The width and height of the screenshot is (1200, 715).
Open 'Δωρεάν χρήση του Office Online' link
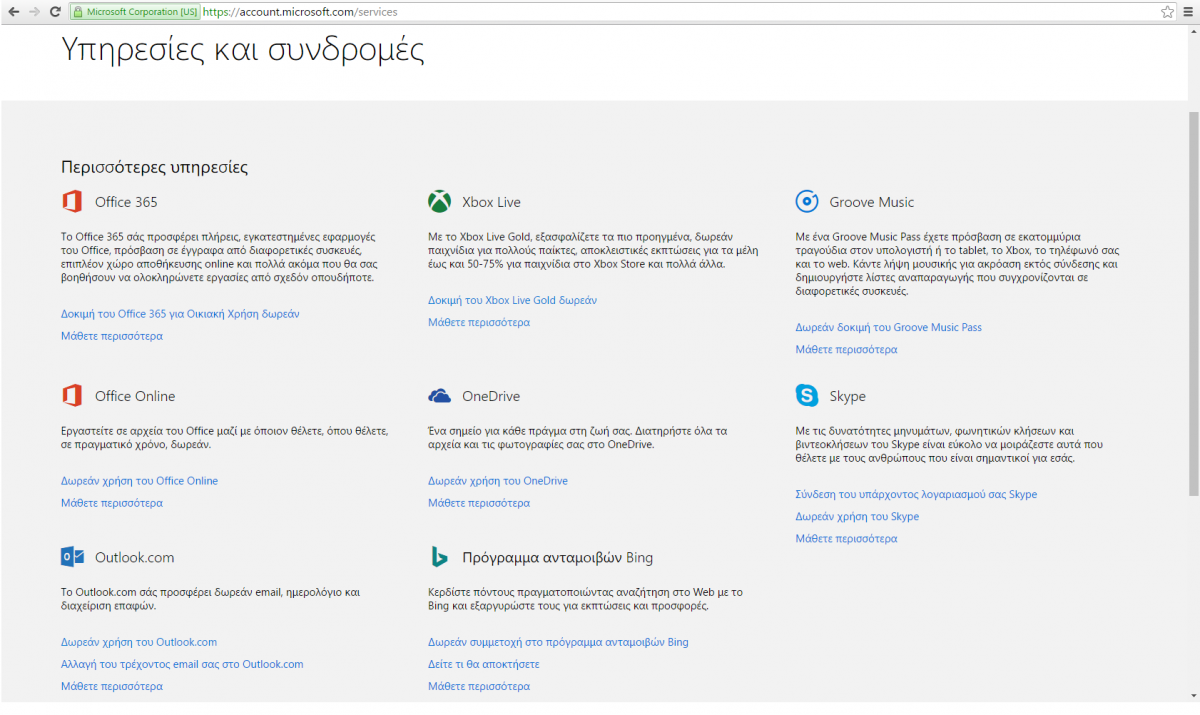pyautogui.click(x=139, y=481)
